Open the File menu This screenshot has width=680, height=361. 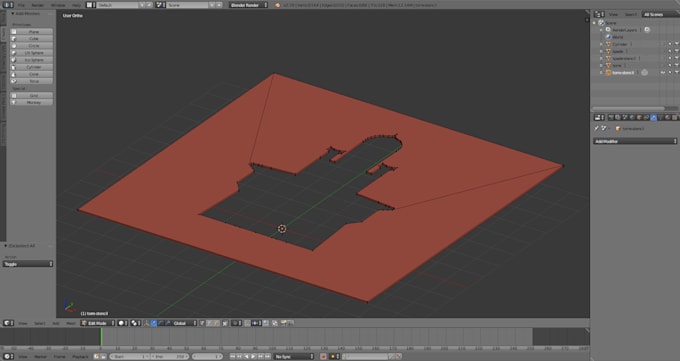21,5
